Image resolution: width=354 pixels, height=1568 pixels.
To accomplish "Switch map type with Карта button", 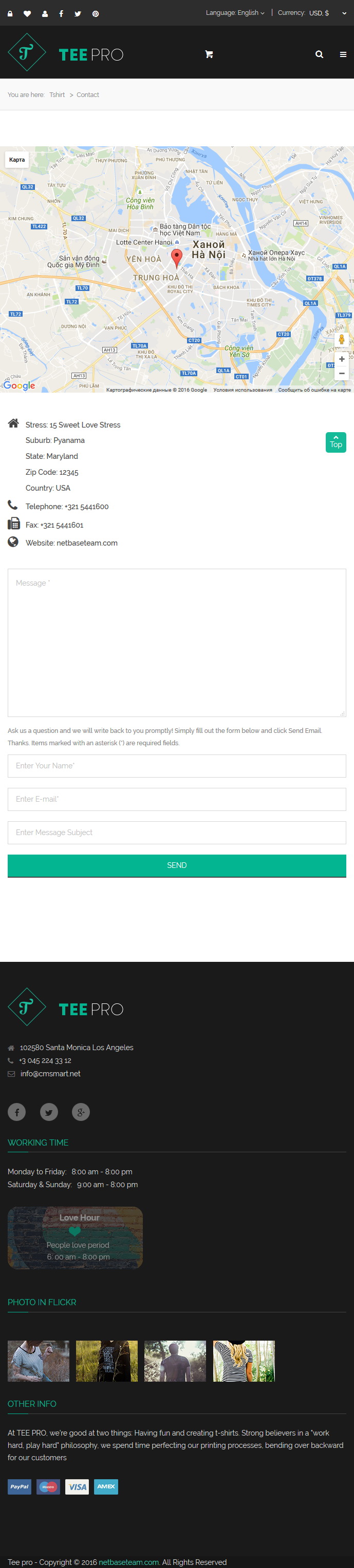I will pos(17,160).
